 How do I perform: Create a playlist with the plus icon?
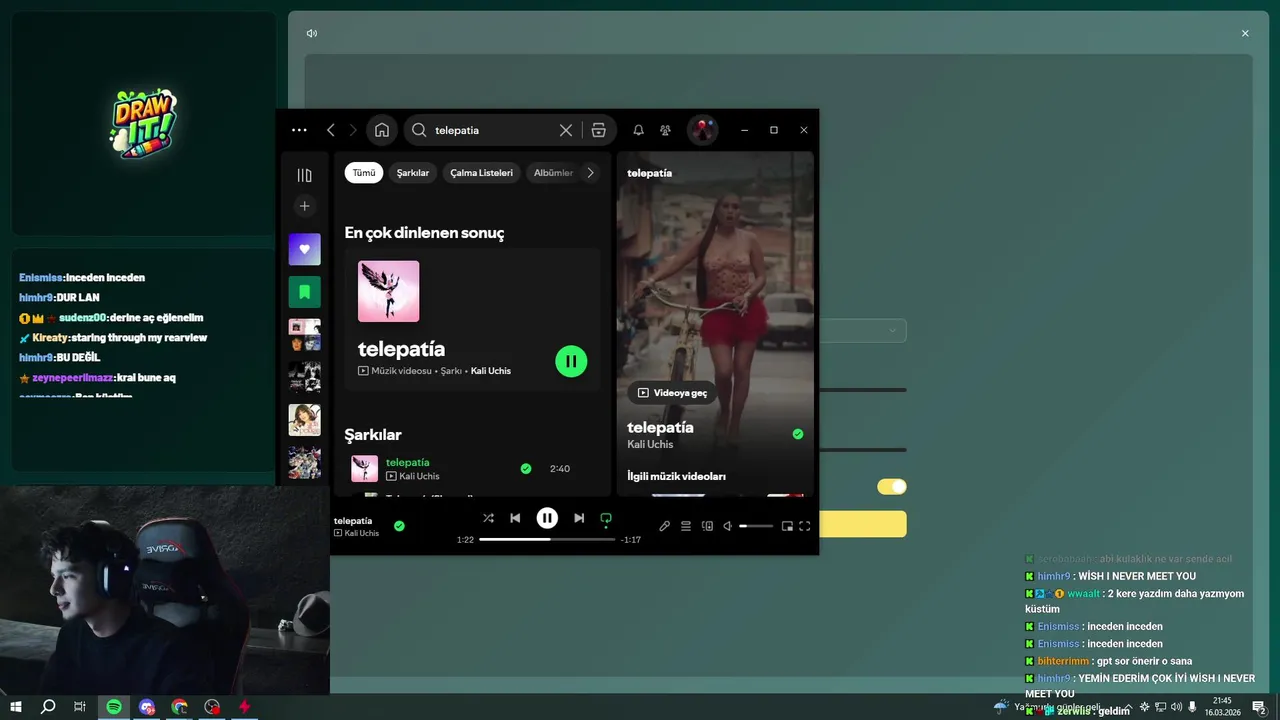point(305,206)
